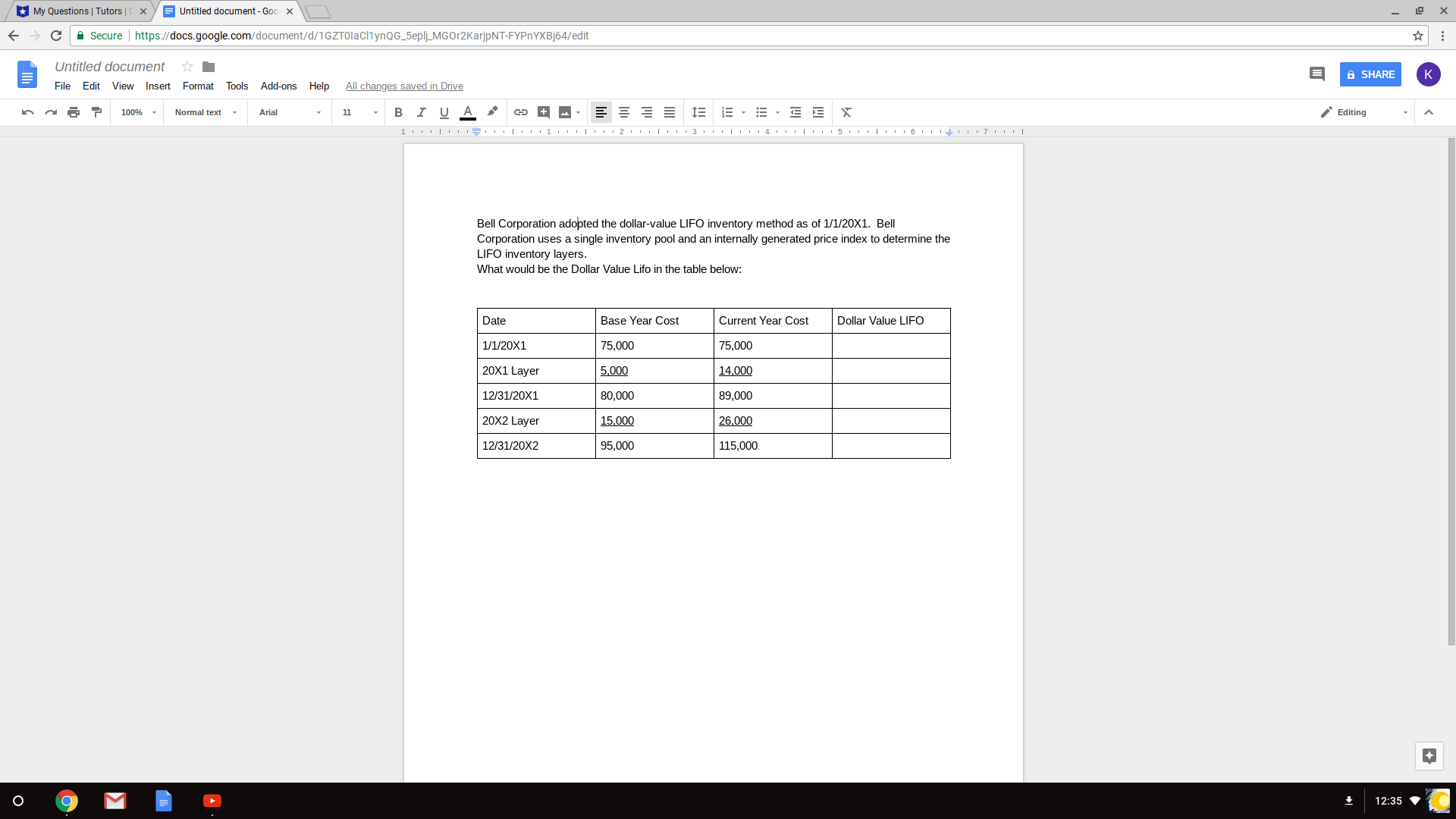Insert a link with the link icon
The height and width of the screenshot is (819, 1456).
(x=521, y=112)
